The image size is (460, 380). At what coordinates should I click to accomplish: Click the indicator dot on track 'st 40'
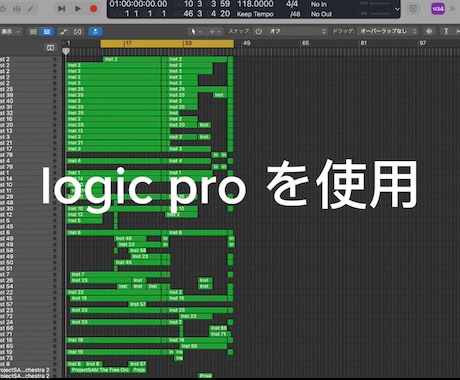(55, 101)
